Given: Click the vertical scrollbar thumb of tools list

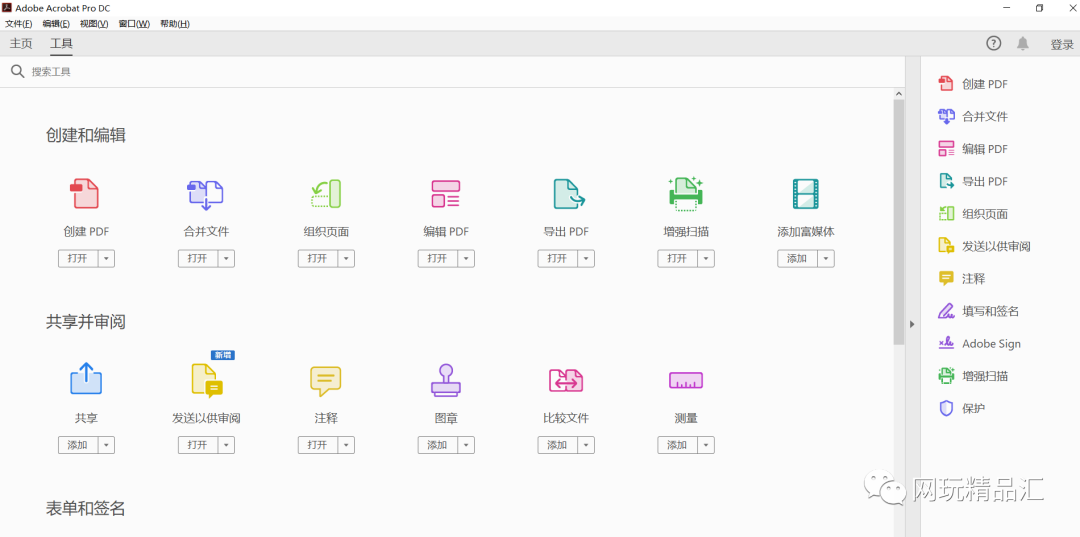Looking at the screenshot, I should (899, 222).
